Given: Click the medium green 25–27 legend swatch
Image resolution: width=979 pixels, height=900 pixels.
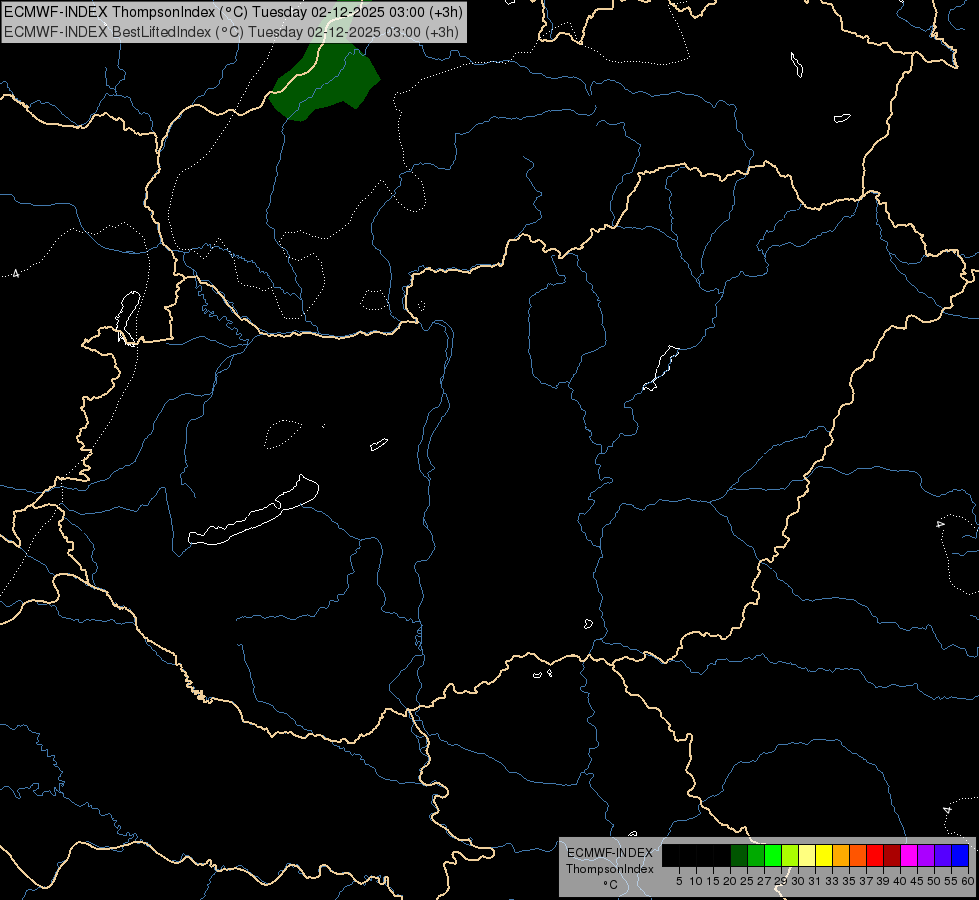Looking at the screenshot, I should (756, 856).
